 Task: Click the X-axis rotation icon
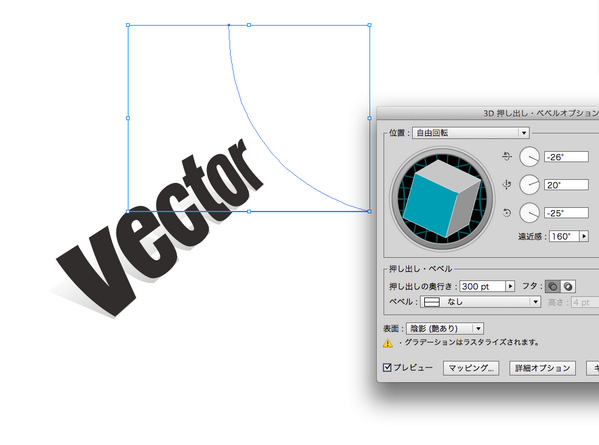507,157
